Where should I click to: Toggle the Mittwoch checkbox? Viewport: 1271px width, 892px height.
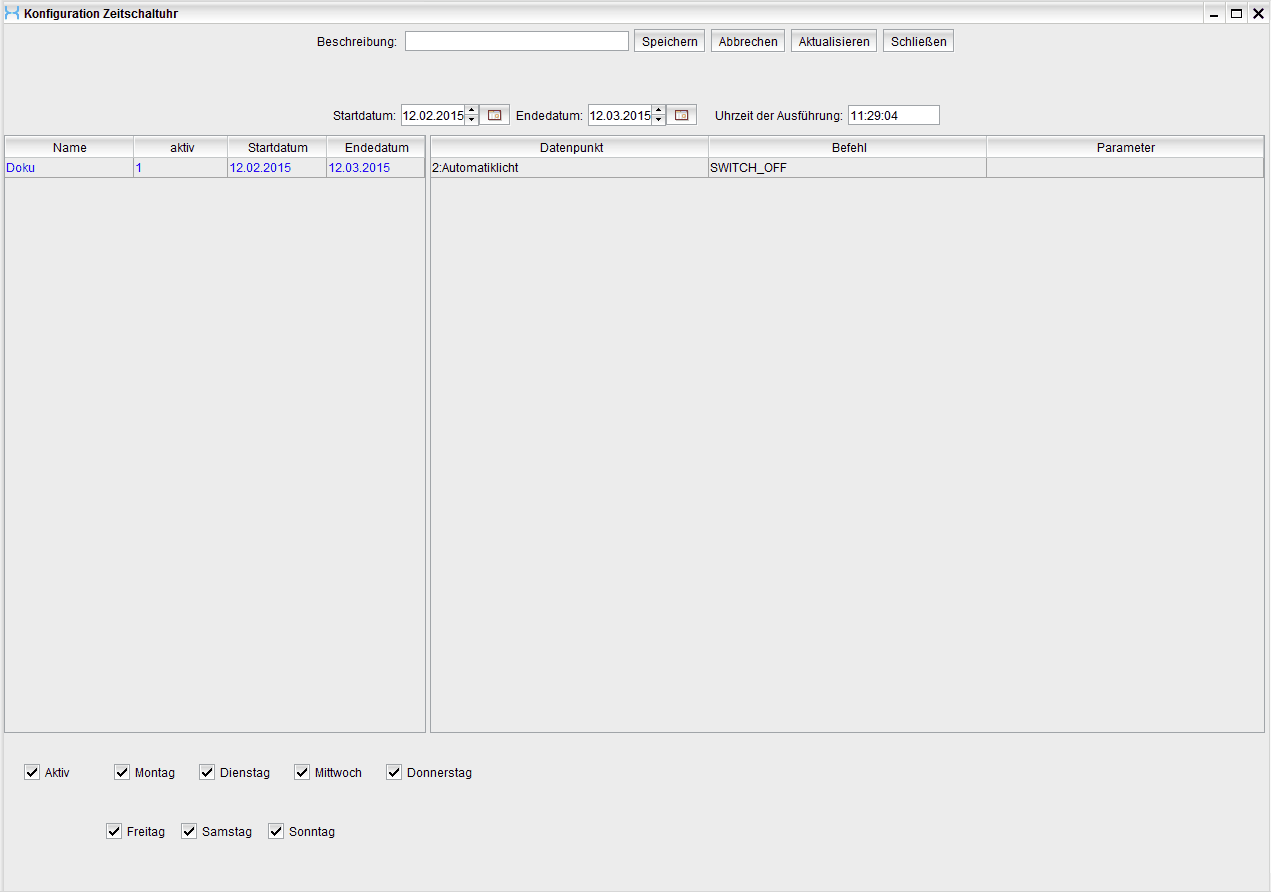(x=302, y=773)
